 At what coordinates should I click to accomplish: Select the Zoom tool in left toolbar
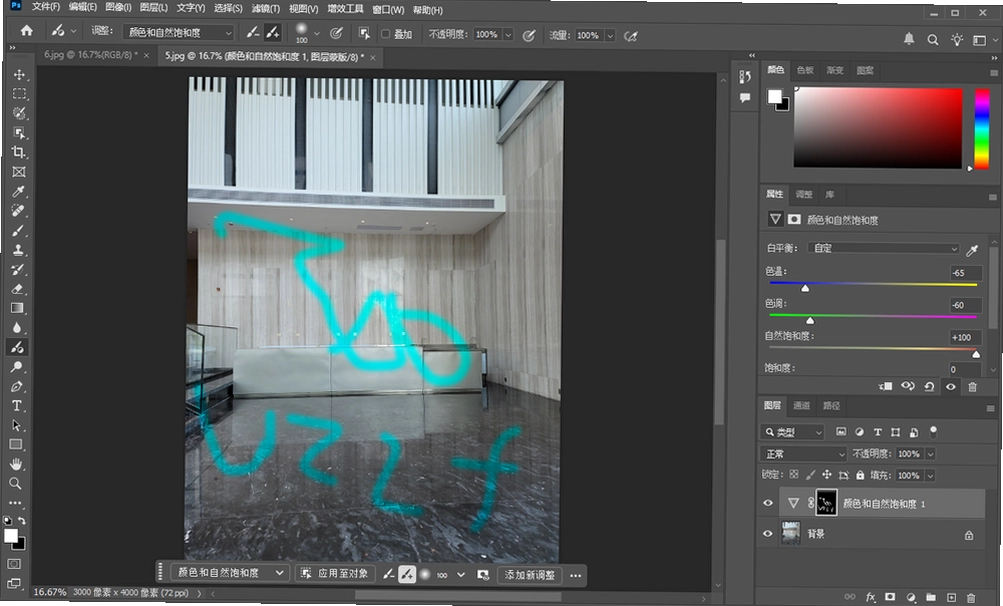coord(15,483)
